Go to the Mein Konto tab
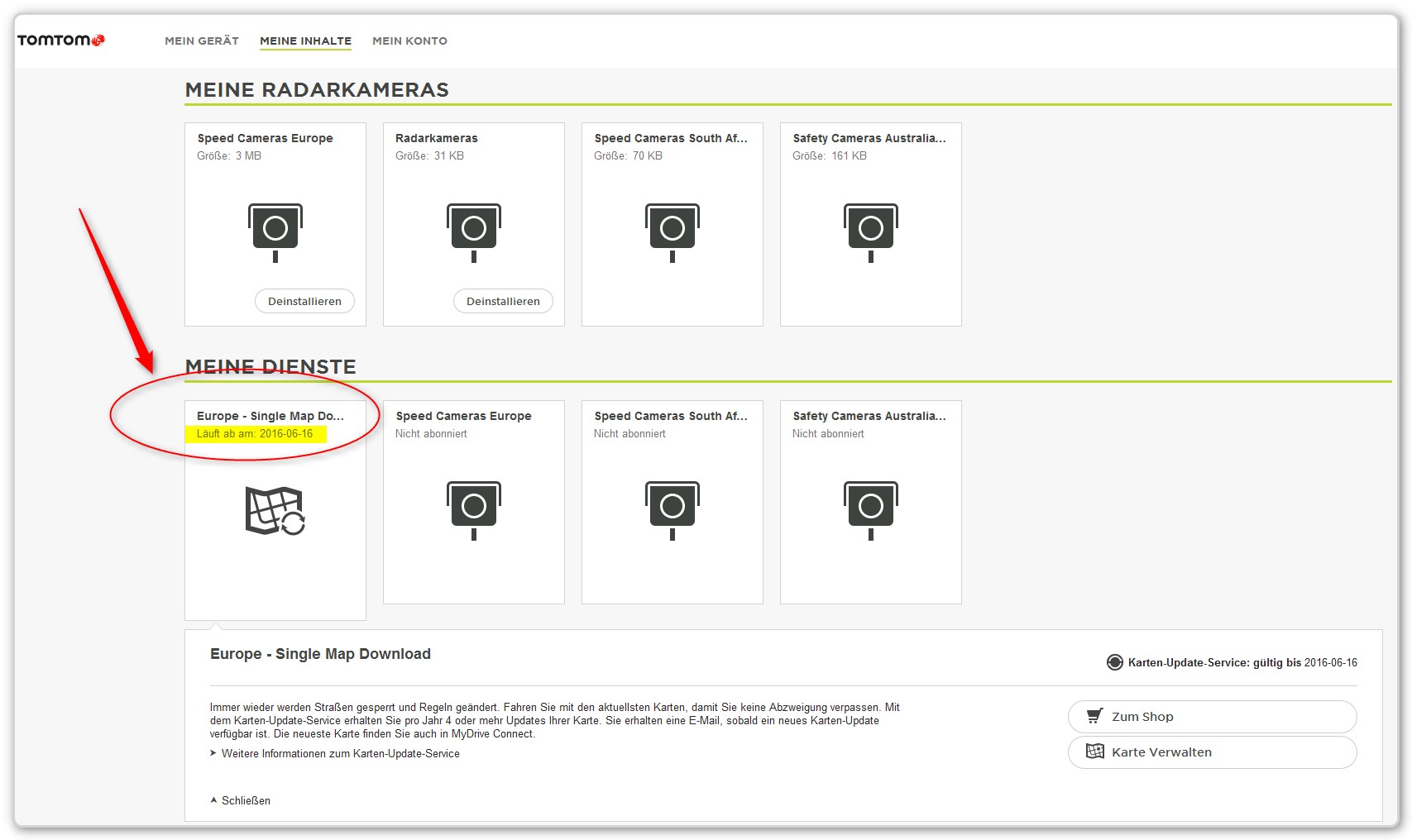The image size is (1412, 840). [x=409, y=41]
